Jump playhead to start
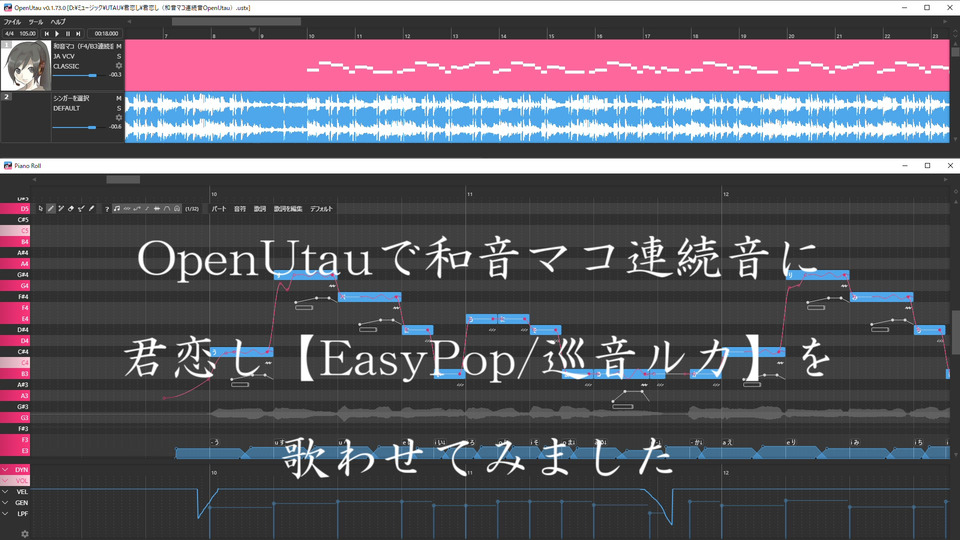The height and width of the screenshot is (540, 960). 47,34
